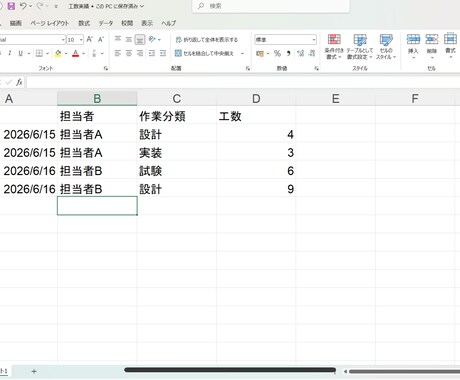Image resolution: width=460 pixels, height=380 pixels.
Task: Bottom-align the cell contents
Action: click(x=140, y=39)
